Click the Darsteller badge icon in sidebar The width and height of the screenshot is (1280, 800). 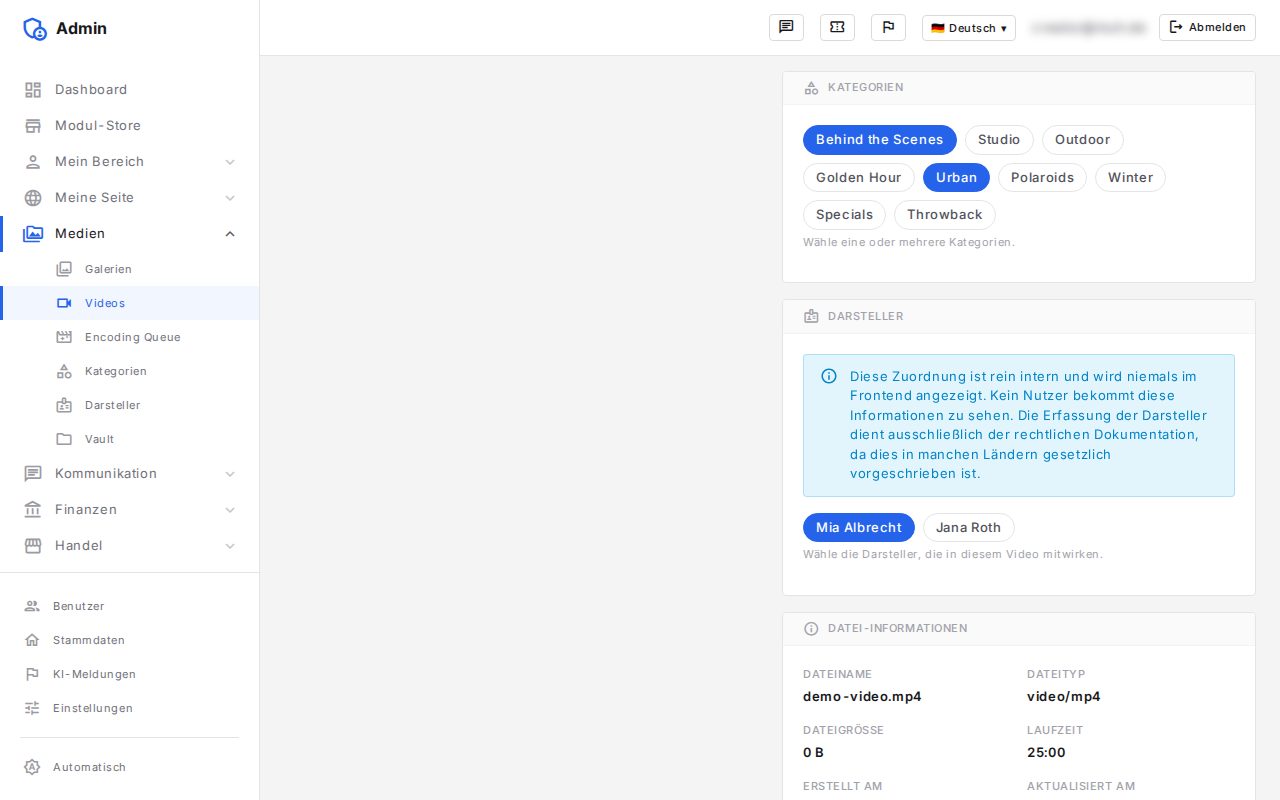coord(64,405)
